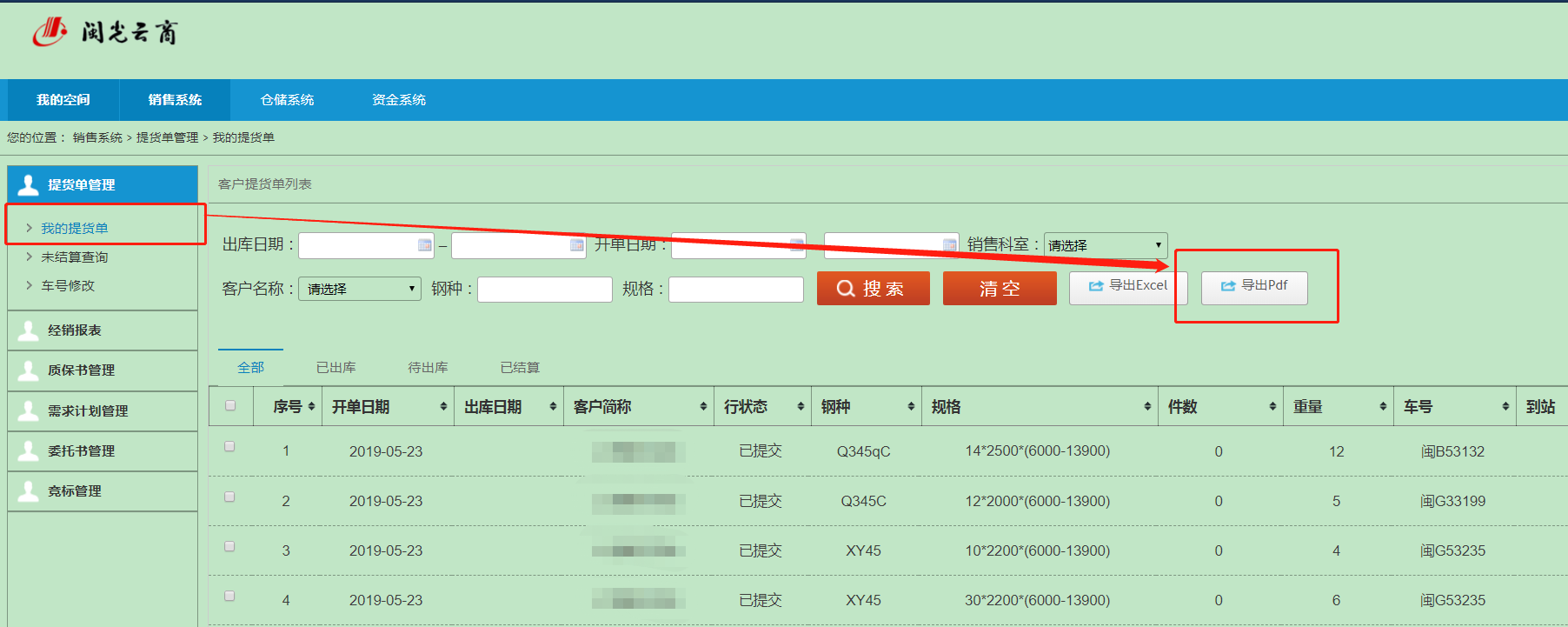The width and height of the screenshot is (1568, 627).
Task: Open calendar picker for 出库日期 end date
Action: [577, 245]
